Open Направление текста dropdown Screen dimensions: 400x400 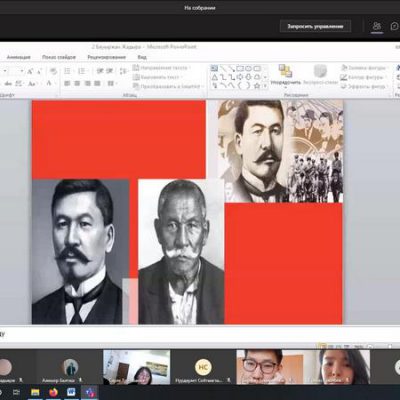tap(162, 68)
